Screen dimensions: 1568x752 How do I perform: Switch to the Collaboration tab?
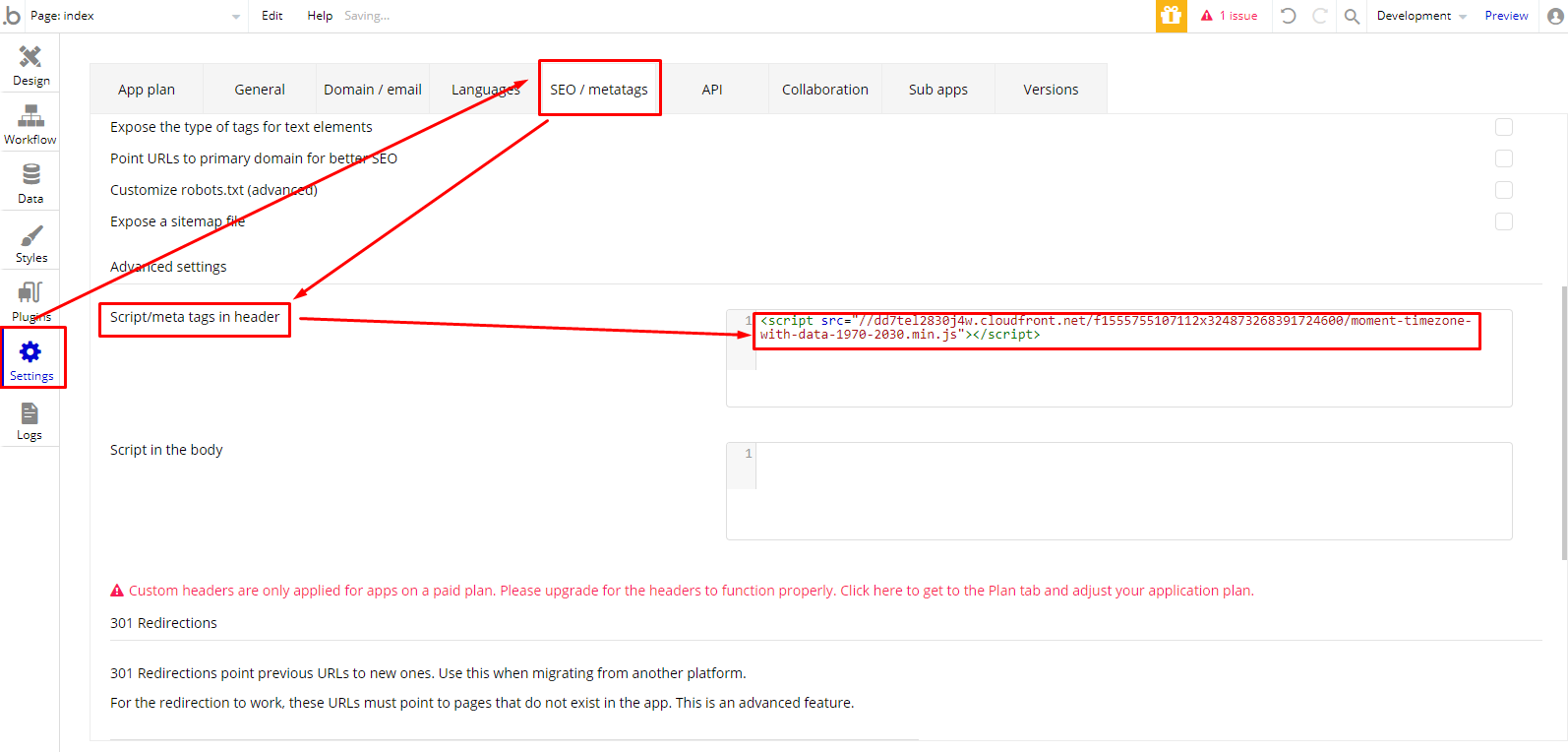[x=825, y=90]
